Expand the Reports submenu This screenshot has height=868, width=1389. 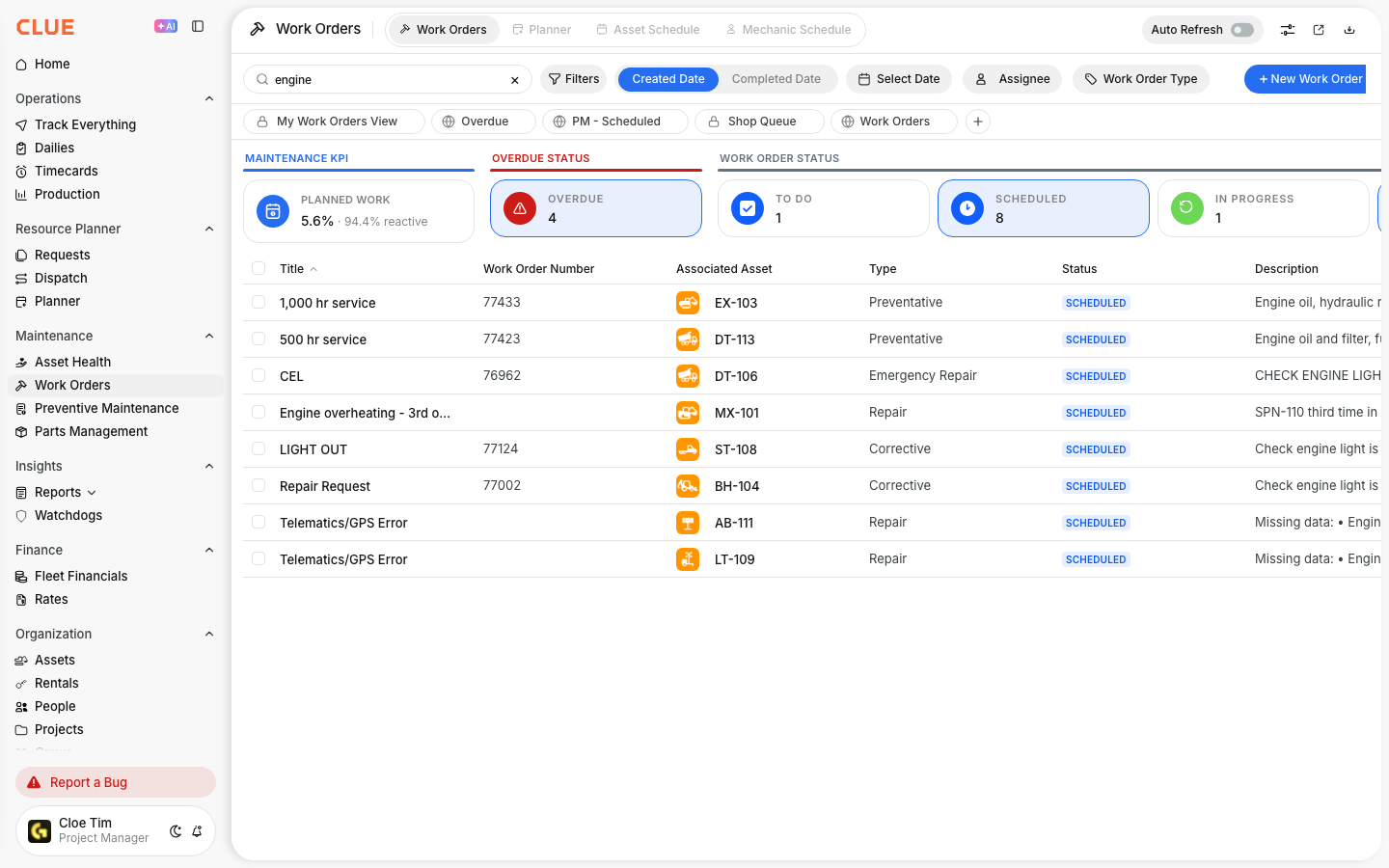tap(92, 493)
